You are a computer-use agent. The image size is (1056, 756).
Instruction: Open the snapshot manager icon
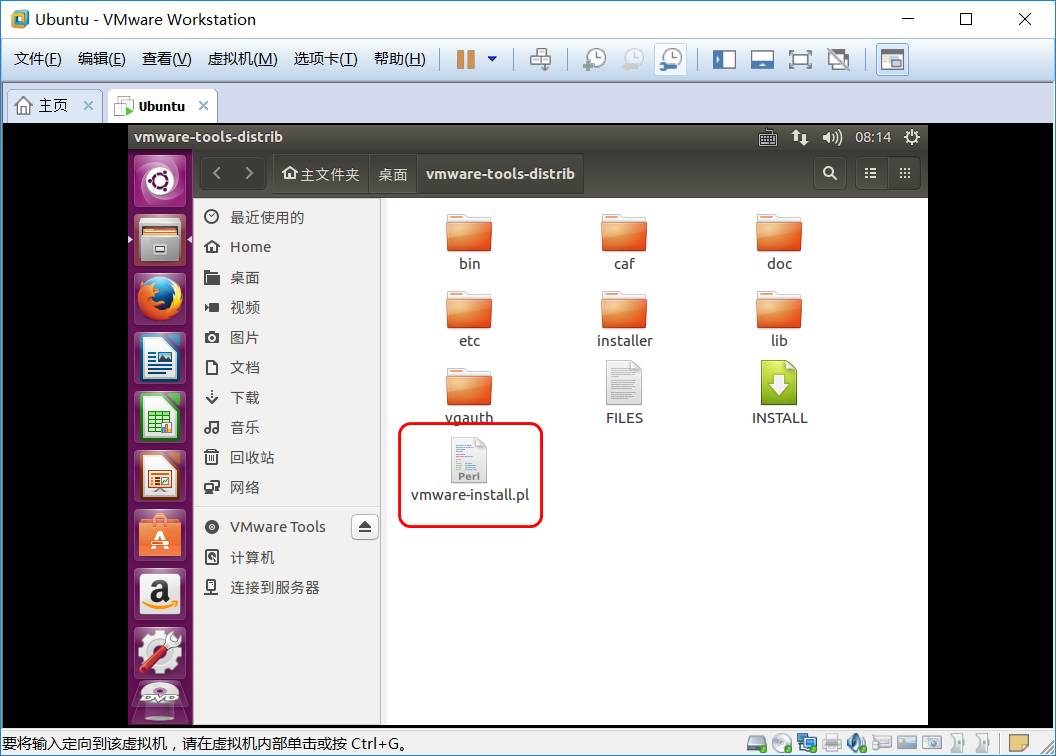coord(671,59)
